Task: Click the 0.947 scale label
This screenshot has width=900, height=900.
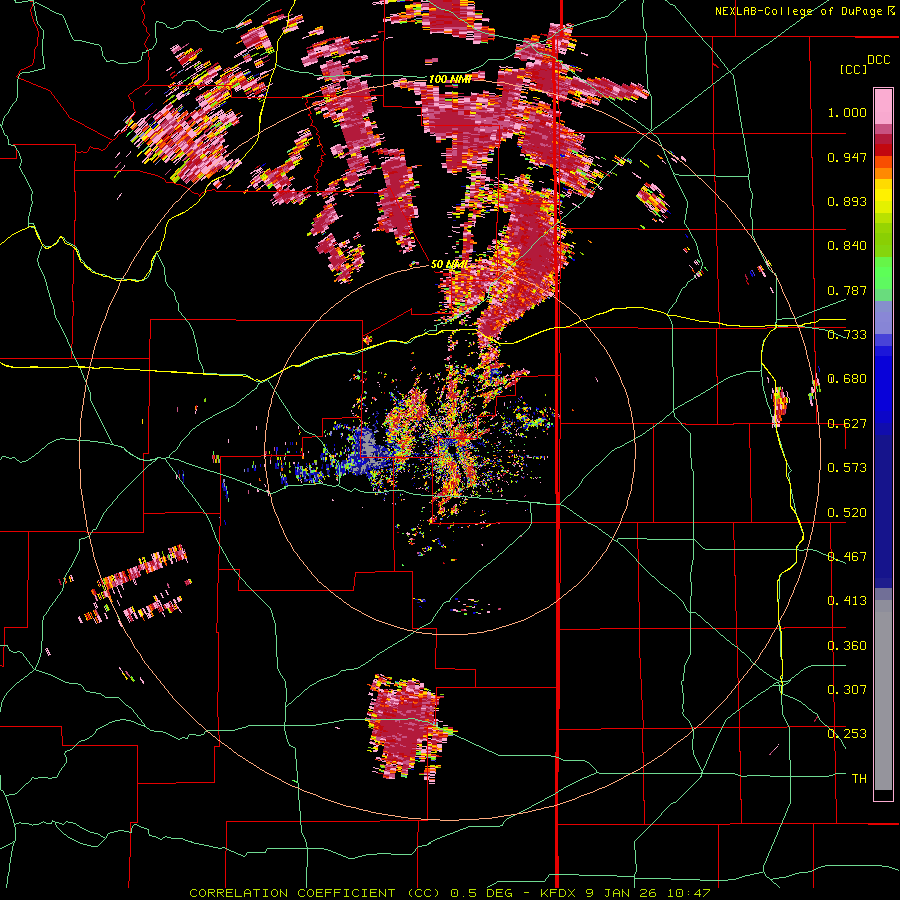Action: (x=847, y=157)
